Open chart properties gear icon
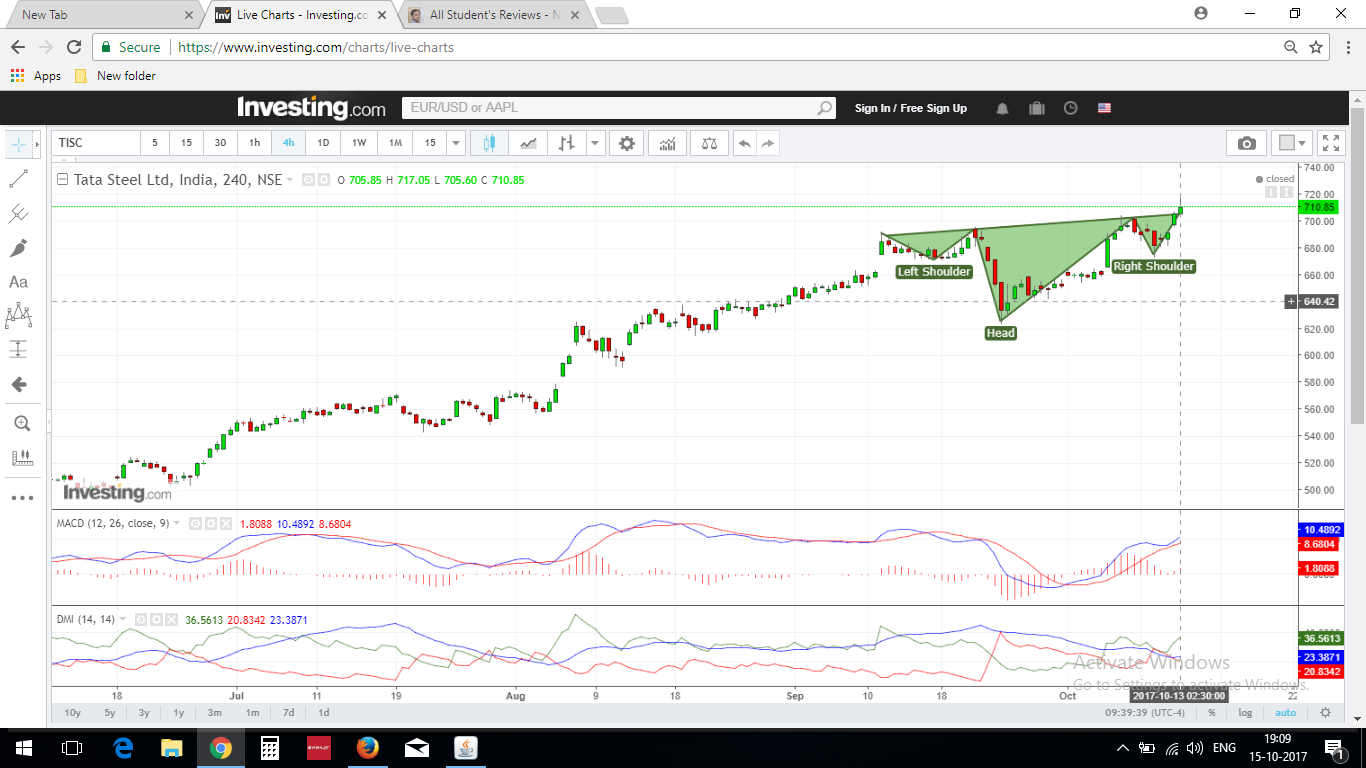 click(627, 143)
